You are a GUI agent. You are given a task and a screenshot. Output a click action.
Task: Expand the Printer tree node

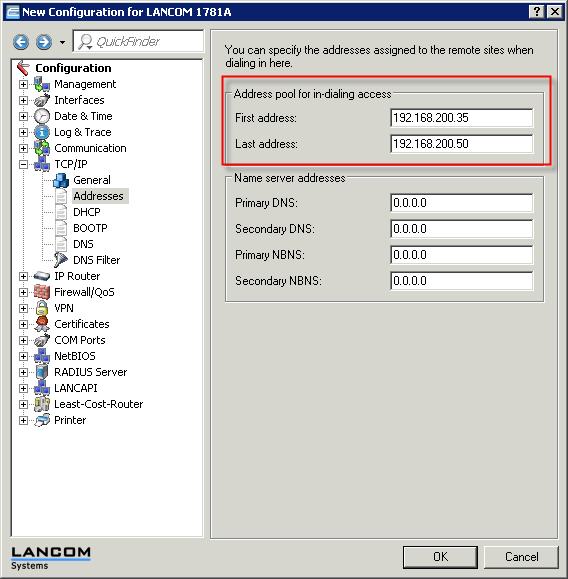[23, 421]
